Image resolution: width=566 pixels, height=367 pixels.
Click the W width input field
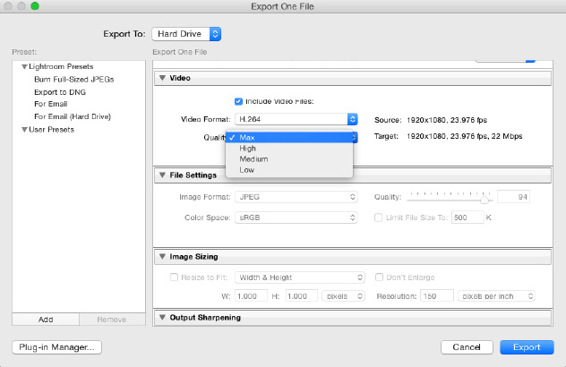tap(251, 296)
